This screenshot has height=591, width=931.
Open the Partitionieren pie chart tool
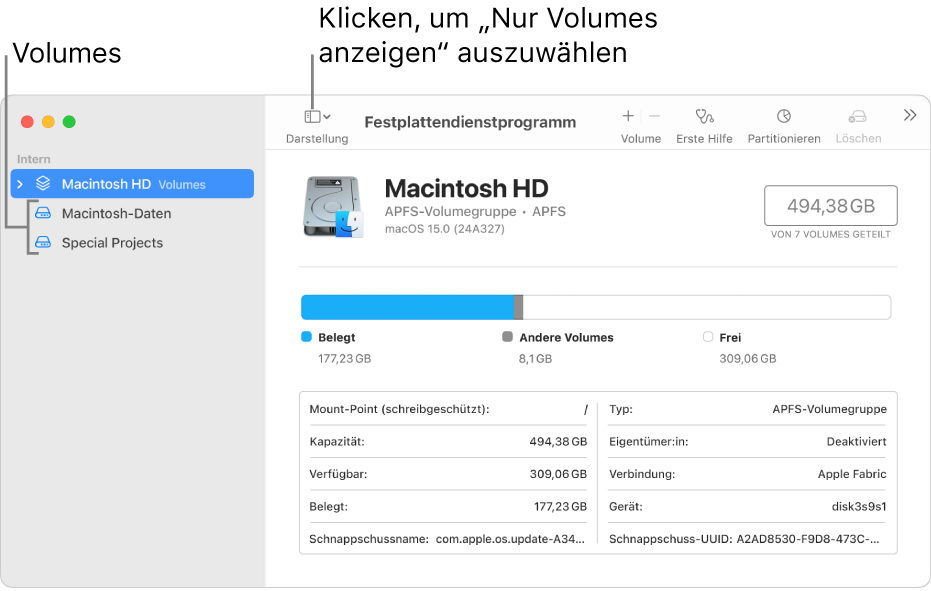coord(784,116)
